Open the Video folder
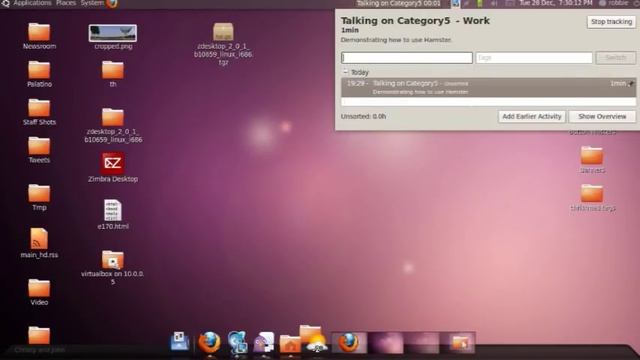 [x=39, y=288]
